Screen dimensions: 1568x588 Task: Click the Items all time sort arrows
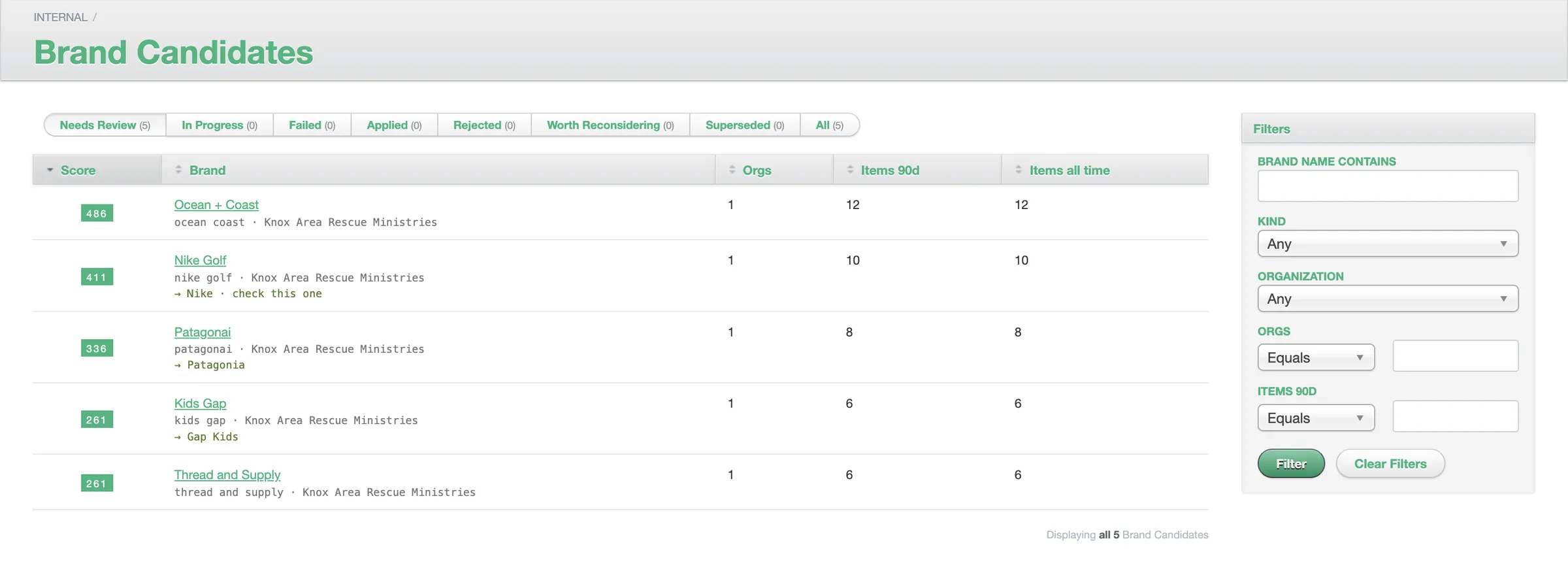pyautogui.click(x=1019, y=170)
